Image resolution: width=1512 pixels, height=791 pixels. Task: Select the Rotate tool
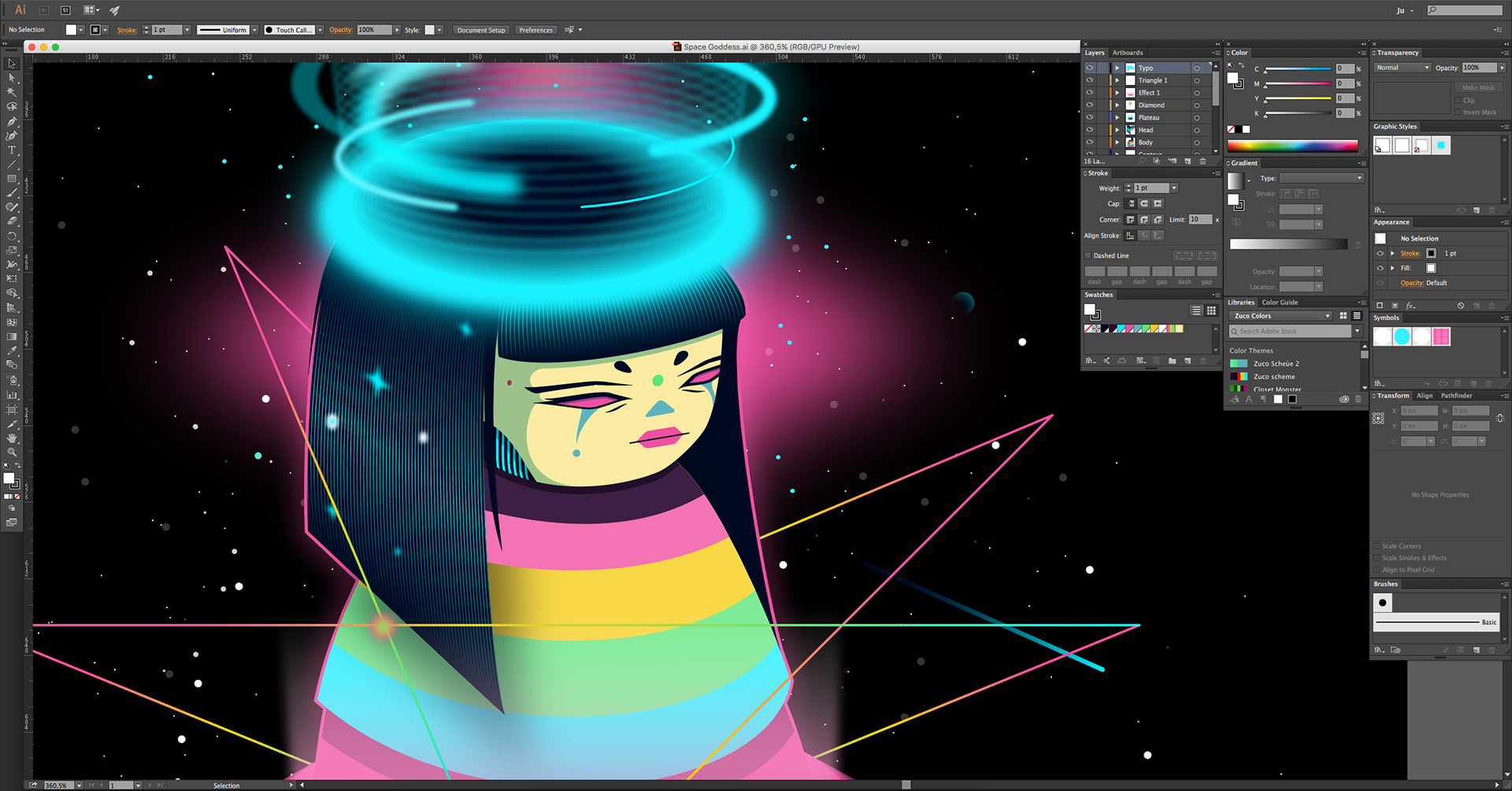[12, 236]
